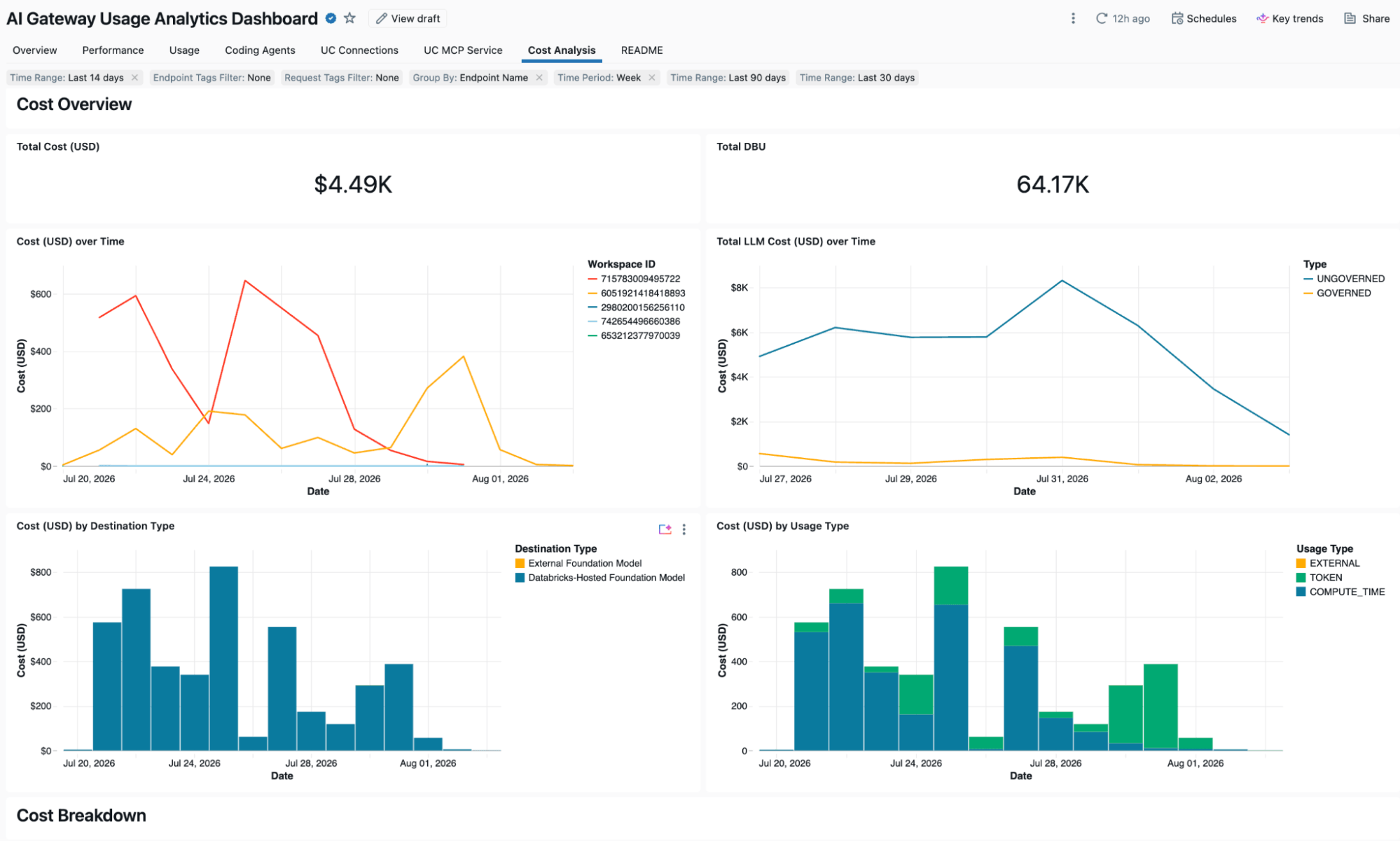
Task: Toggle workspace 2980200156256110 legend entry
Action: pyautogui.click(x=636, y=307)
